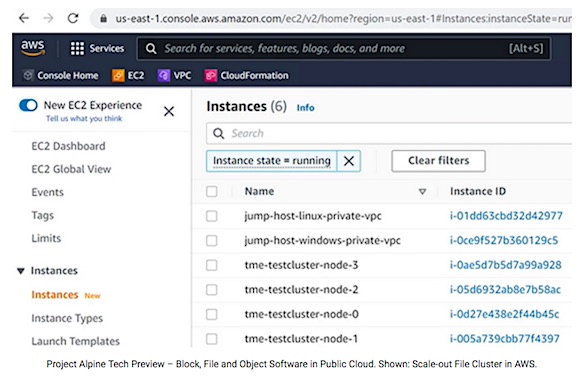This screenshot has width=580, height=377.
Task: Collapse the Instances section in sidebar
Action: [21, 271]
